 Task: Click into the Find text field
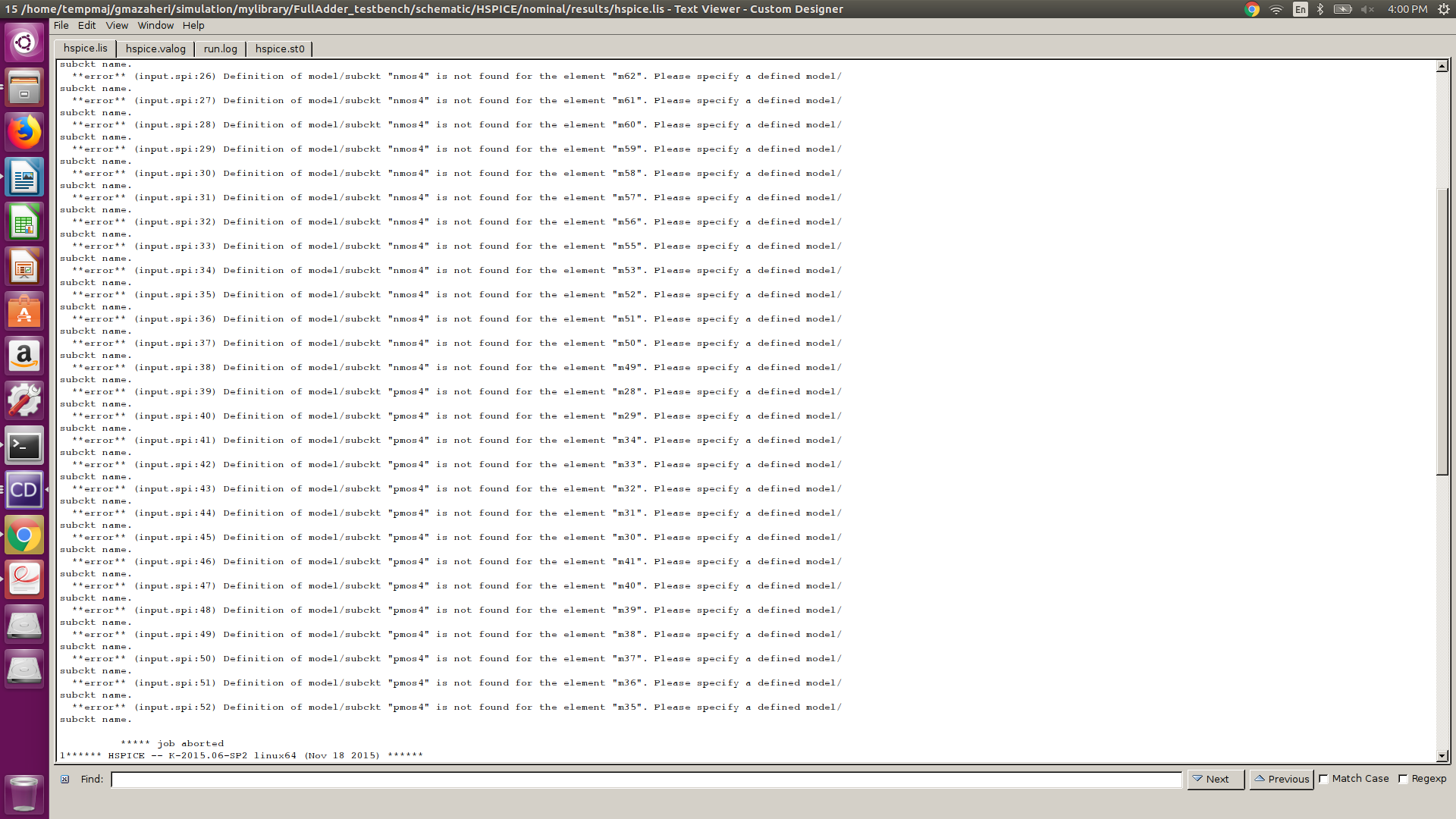[x=645, y=779]
